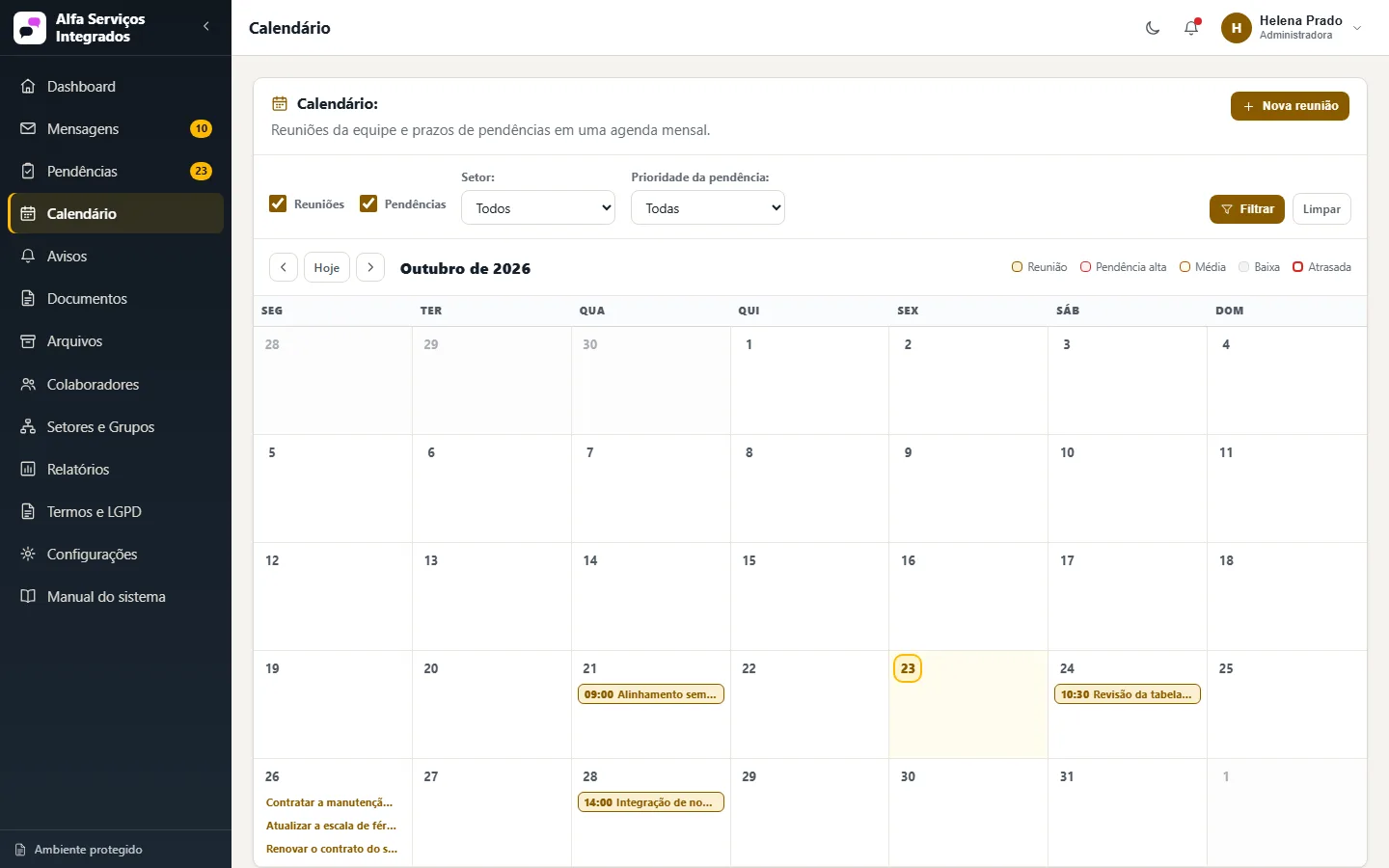Click the Reunião legend color marker

coord(1017,267)
